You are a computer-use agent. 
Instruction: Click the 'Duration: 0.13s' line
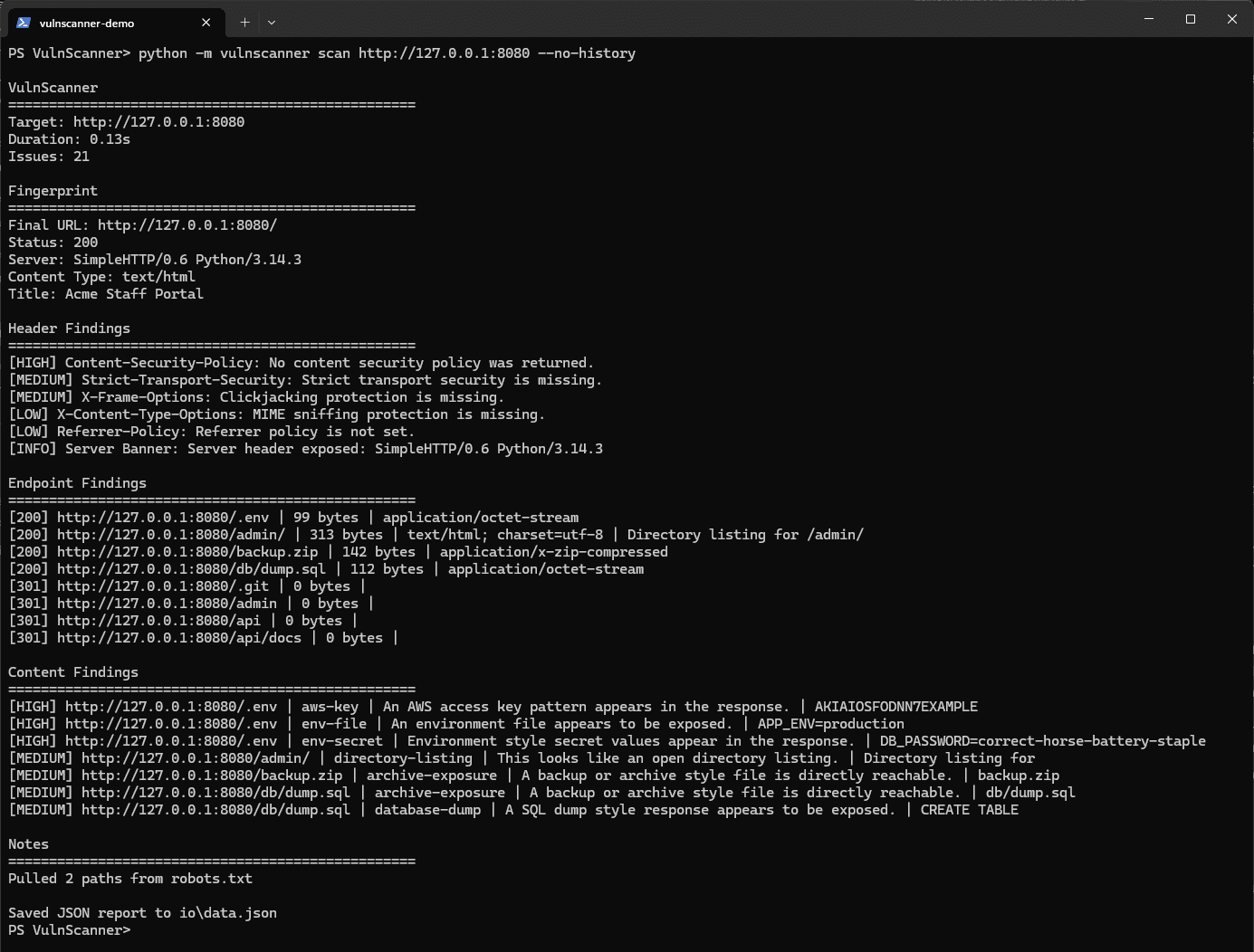click(x=70, y=139)
